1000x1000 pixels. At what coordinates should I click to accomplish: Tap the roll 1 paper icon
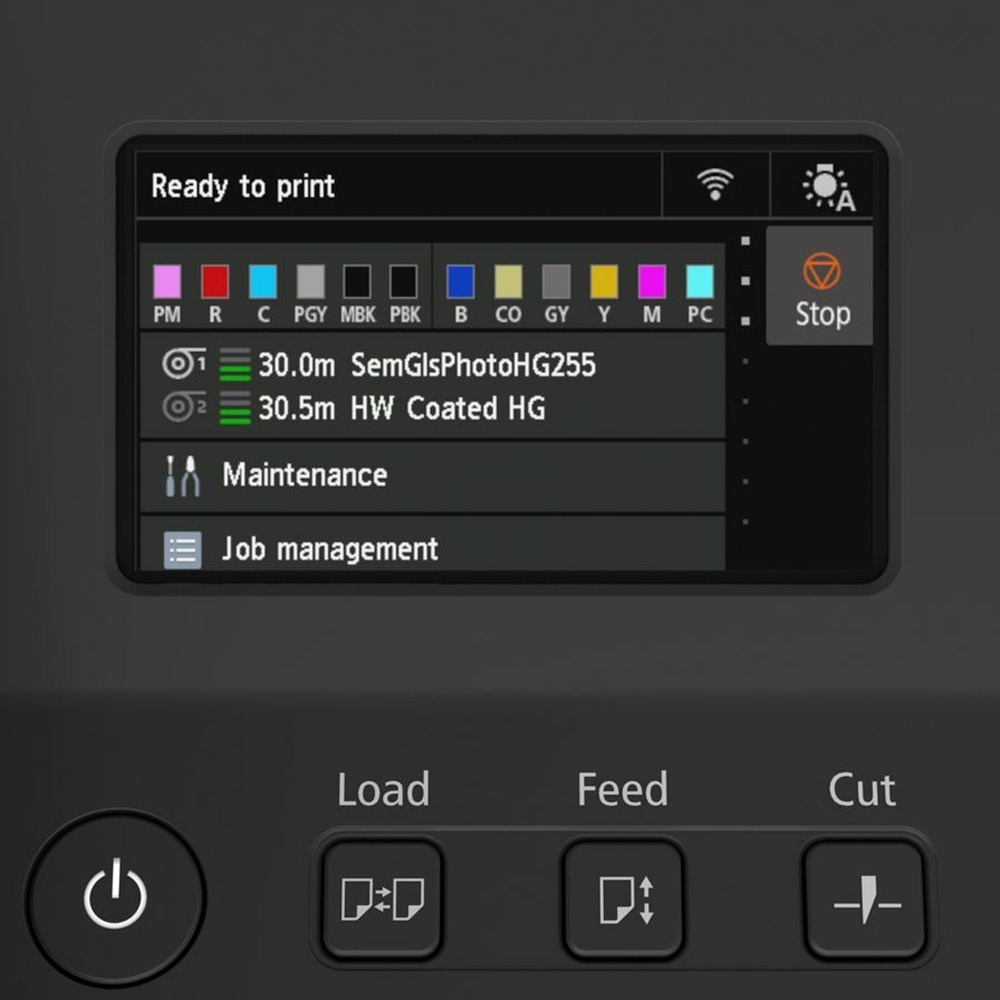coord(183,365)
